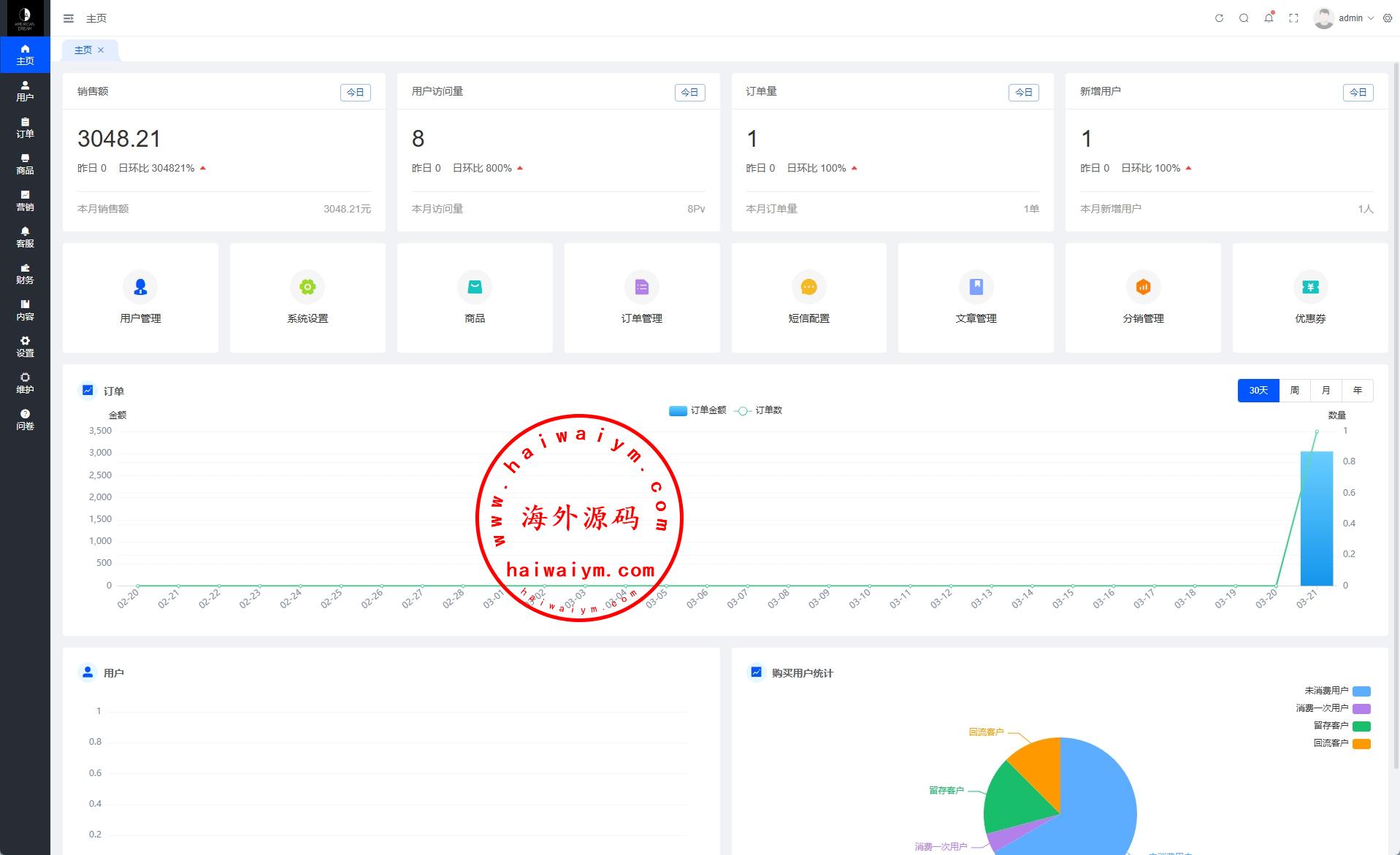Open the 系统设置 gear icon
The width and height of the screenshot is (1400, 855).
pyautogui.click(x=307, y=288)
